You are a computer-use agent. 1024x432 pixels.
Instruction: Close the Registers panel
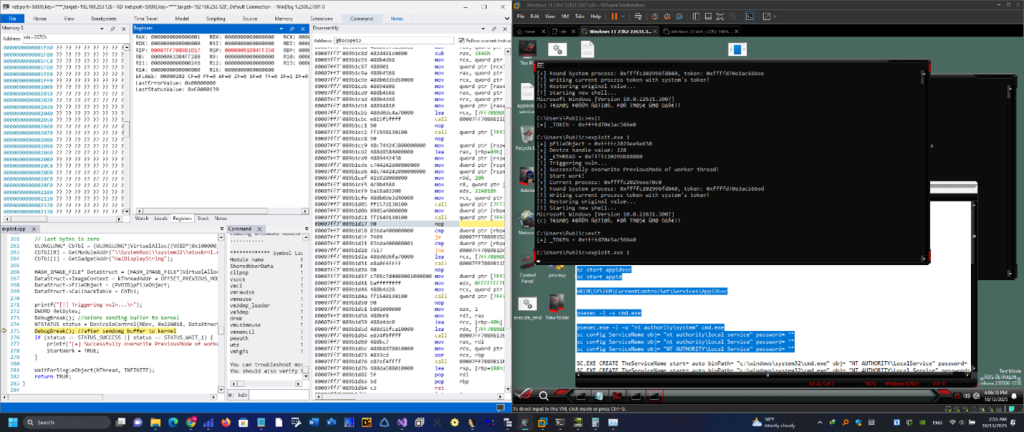coord(302,29)
